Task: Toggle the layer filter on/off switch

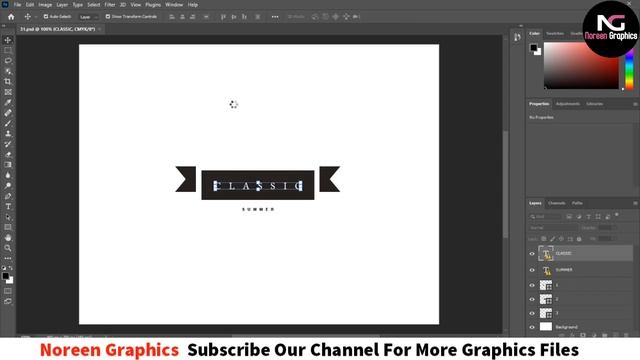Action: coord(617,216)
